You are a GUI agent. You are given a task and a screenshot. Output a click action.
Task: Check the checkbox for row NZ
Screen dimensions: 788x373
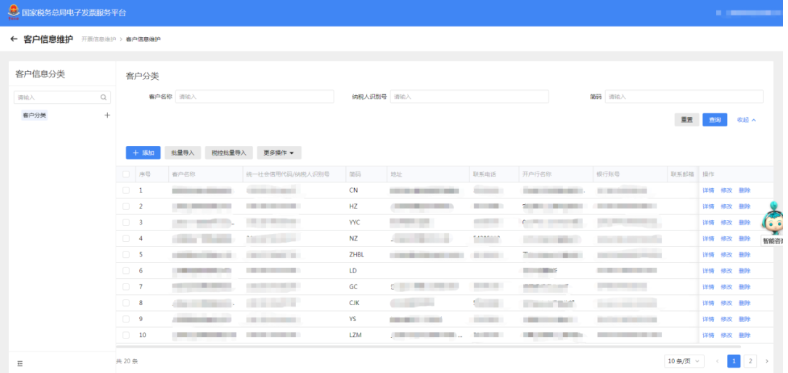click(x=126, y=239)
